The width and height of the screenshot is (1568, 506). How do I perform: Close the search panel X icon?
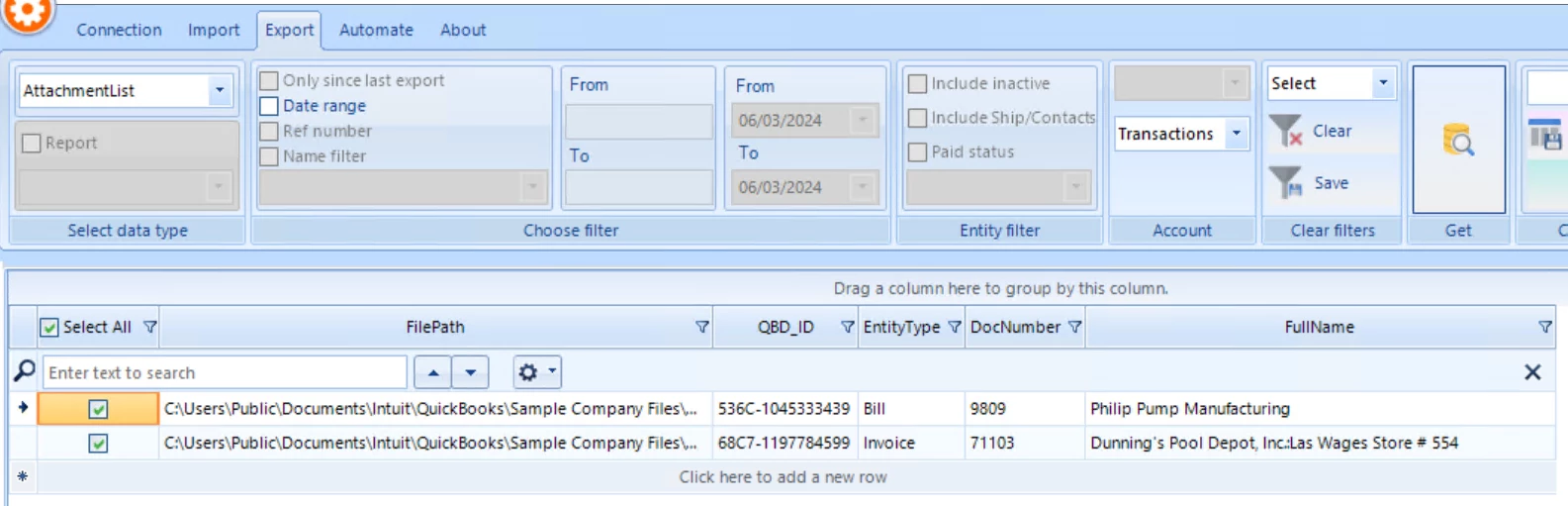click(x=1532, y=372)
